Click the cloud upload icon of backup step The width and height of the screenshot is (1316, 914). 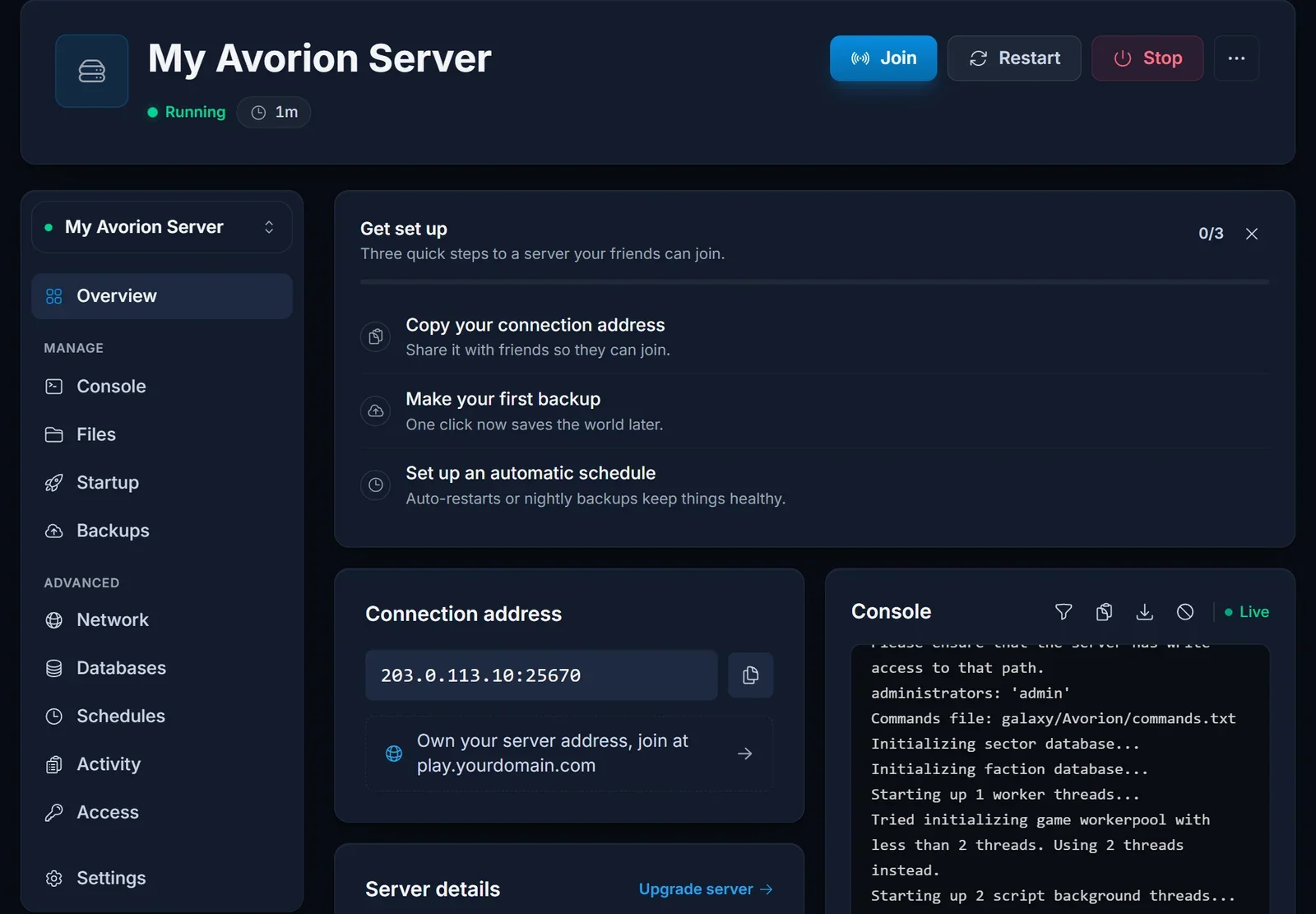[376, 411]
